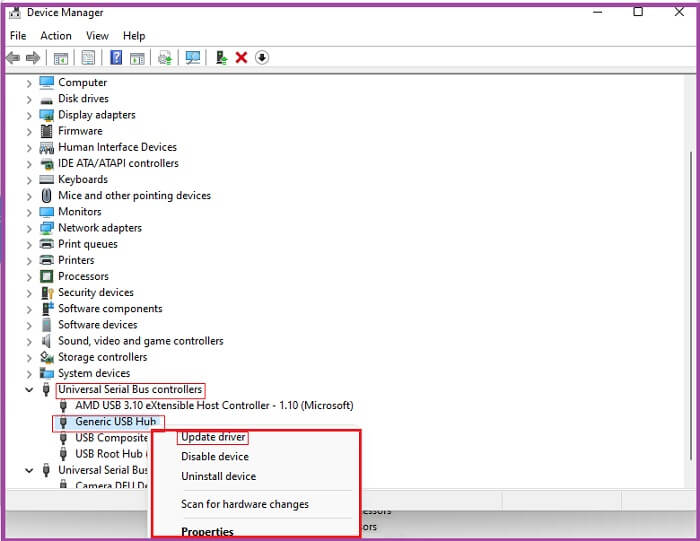This screenshot has width=700, height=541.
Task: Click the red X Uninstall device icon
Action: coord(241,58)
